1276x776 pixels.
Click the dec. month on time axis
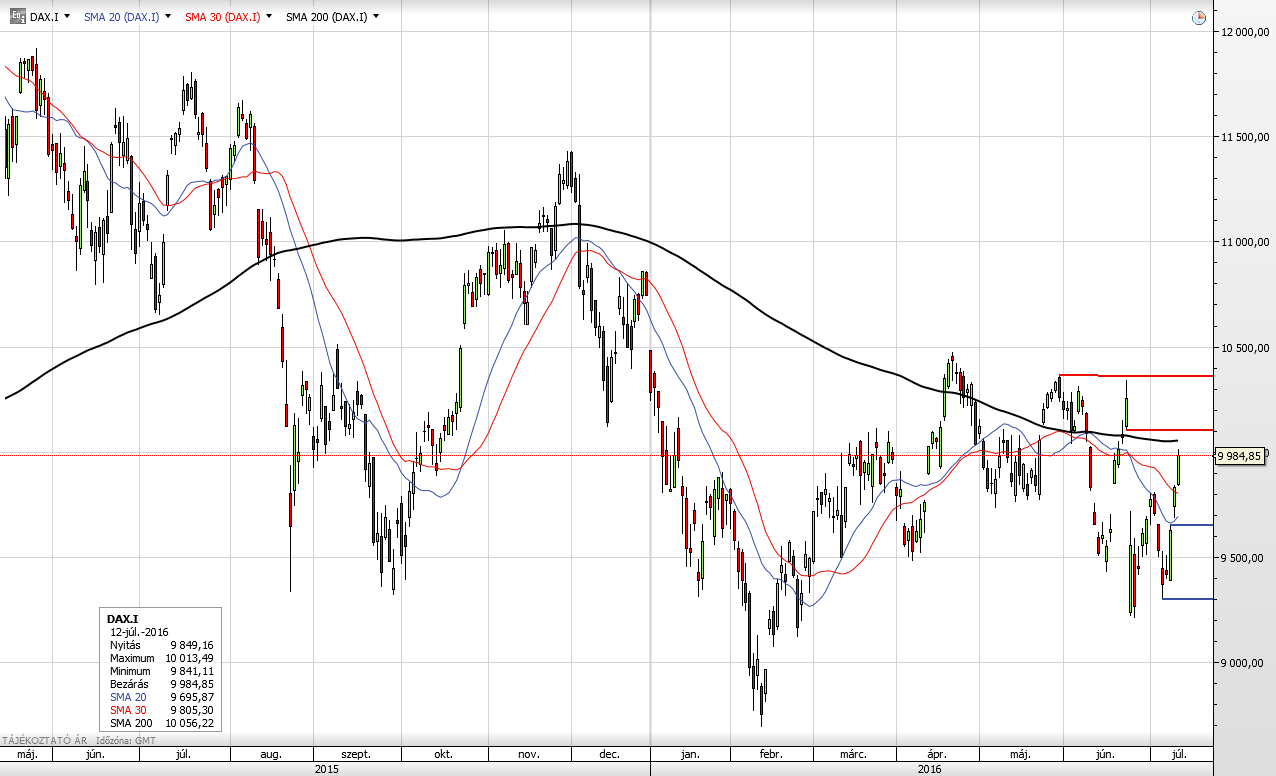(609, 755)
